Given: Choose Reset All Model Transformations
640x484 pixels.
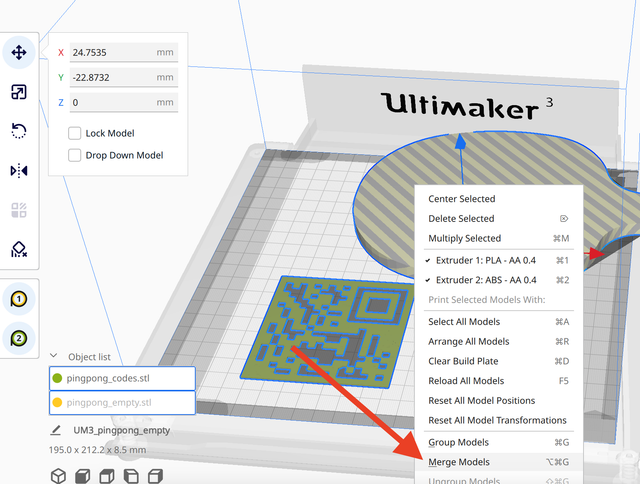Looking at the screenshot, I should (498, 420).
